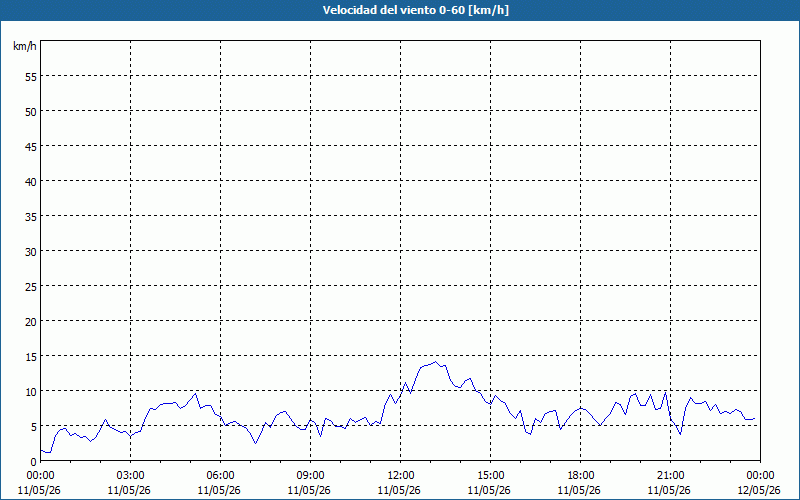Viewport: 800px width, 500px height.
Task: Click the 25 value on the y-axis
Action: (31, 286)
